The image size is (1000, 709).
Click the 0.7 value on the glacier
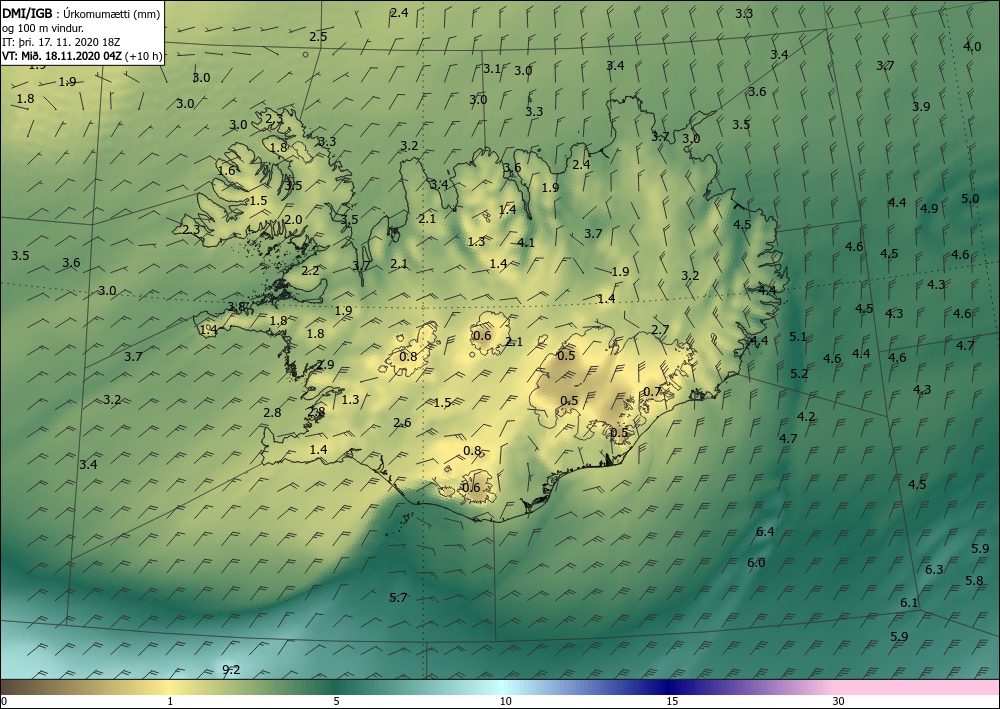tap(652, 391)
